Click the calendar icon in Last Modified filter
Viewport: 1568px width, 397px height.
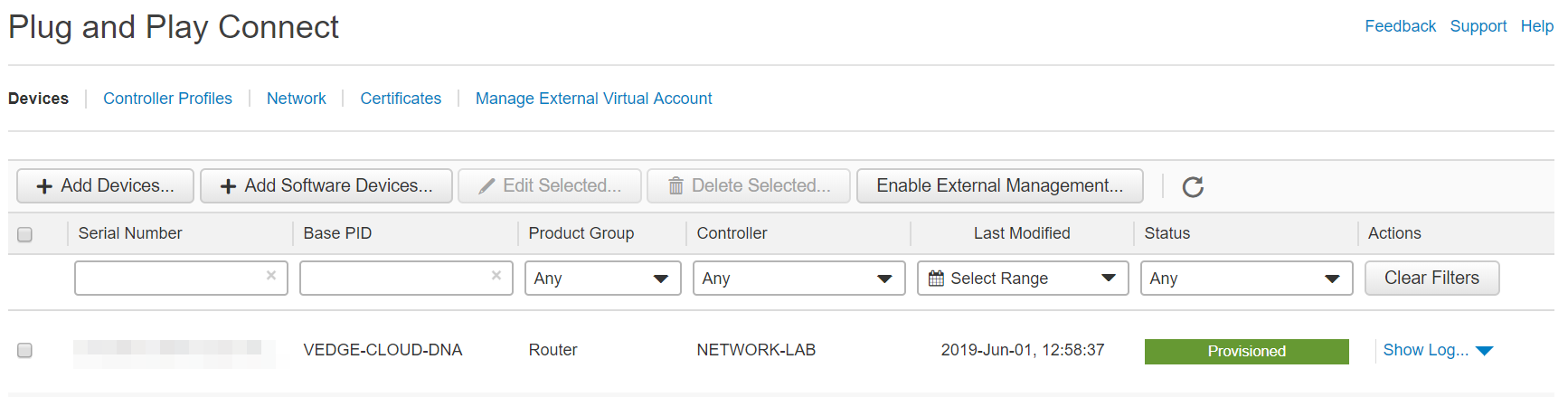(x=936, y=279)
